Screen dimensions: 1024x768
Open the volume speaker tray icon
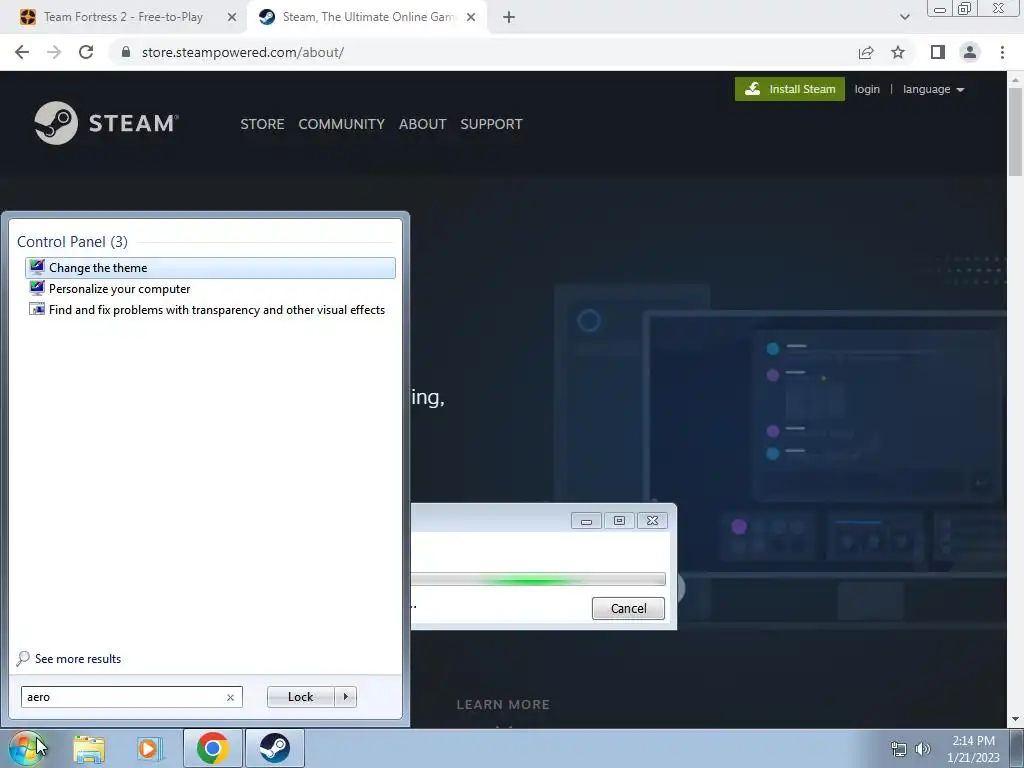point(923,749)
